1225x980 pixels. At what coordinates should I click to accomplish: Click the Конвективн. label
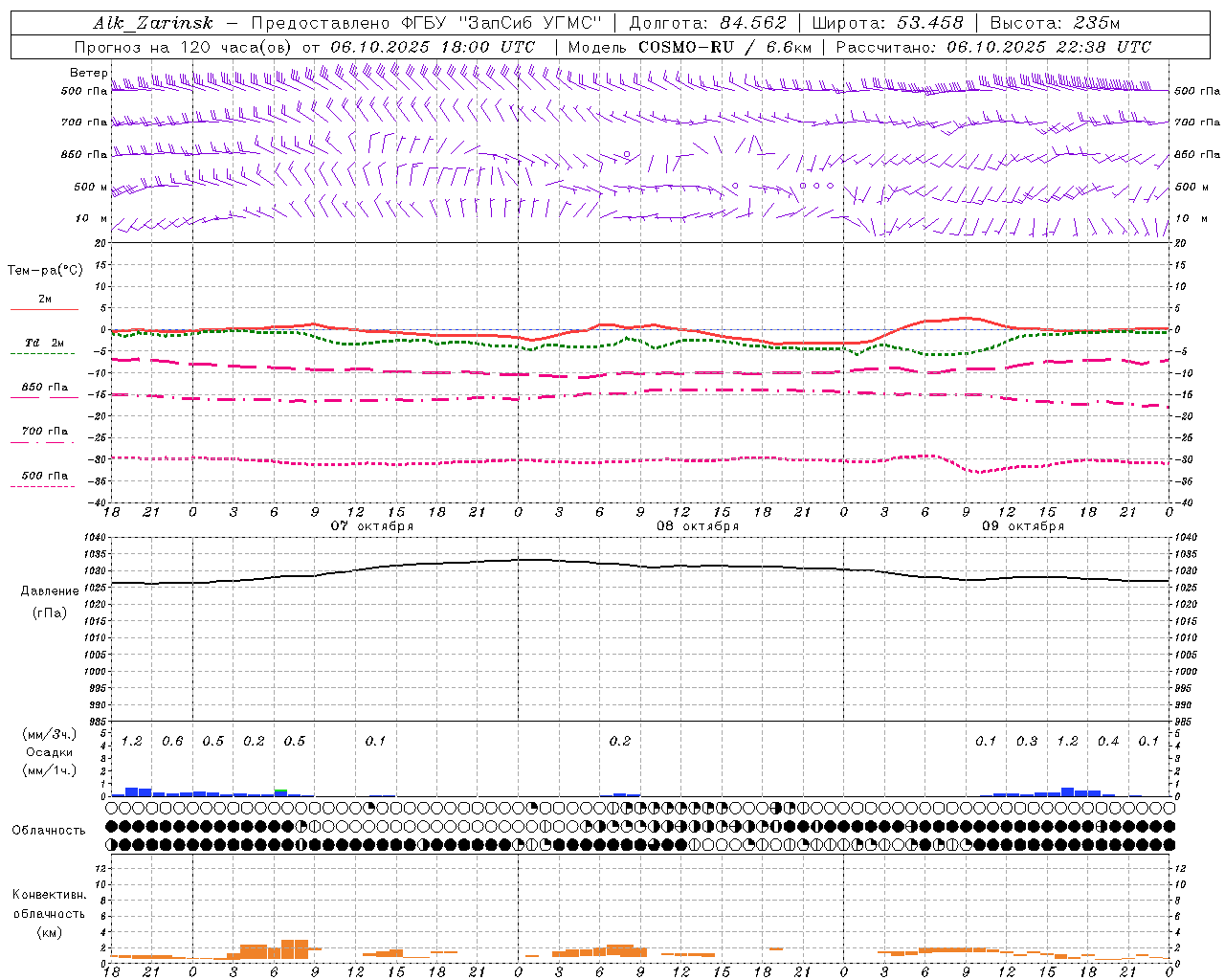click(49, 895)
